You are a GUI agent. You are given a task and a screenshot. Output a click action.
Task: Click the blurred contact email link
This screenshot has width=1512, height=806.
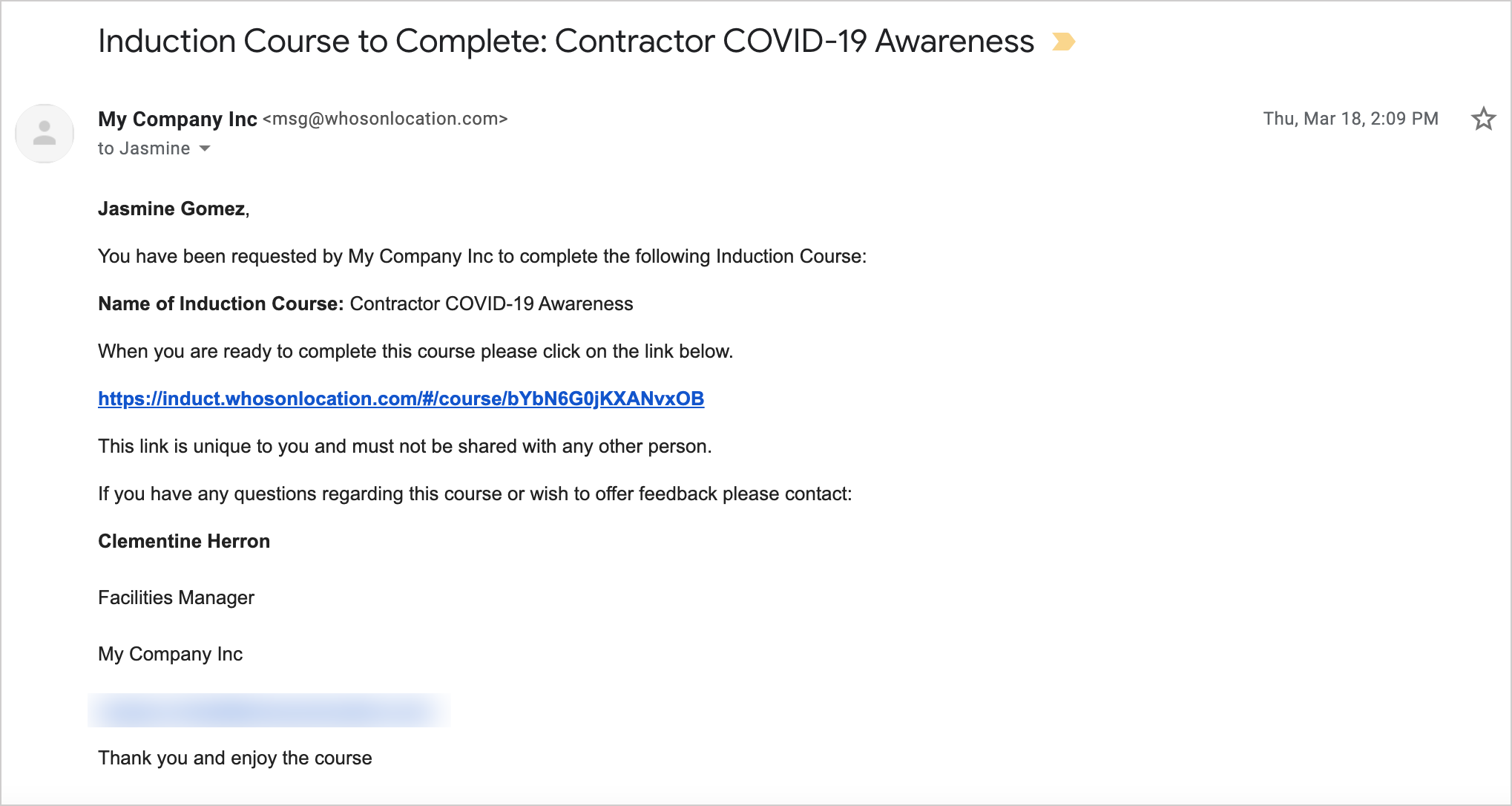[x=269, y=711]
